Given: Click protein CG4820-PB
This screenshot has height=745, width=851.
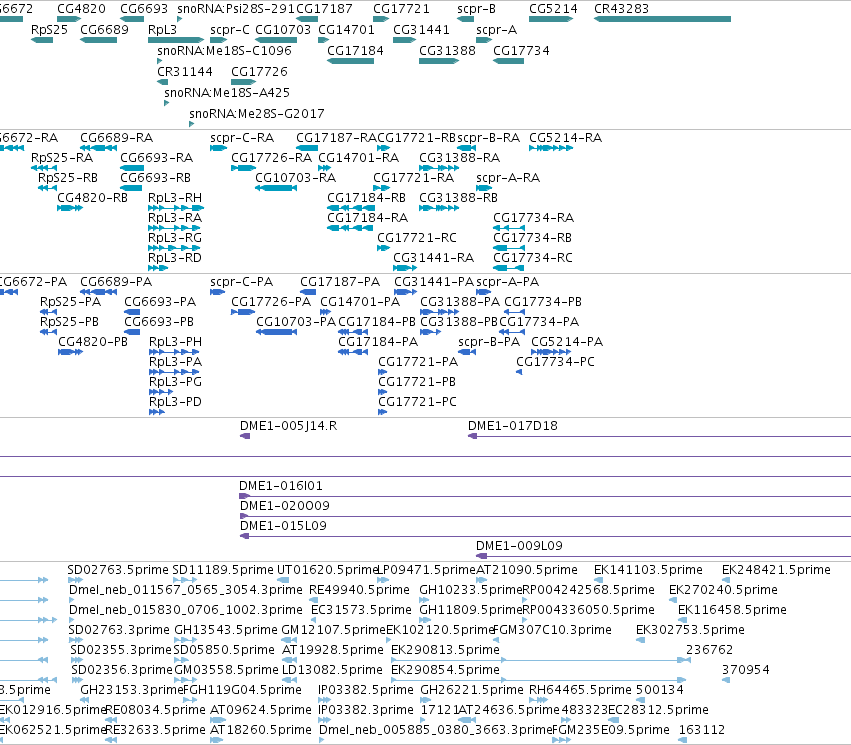Looking at the screenshot, I should coord(71,352).
